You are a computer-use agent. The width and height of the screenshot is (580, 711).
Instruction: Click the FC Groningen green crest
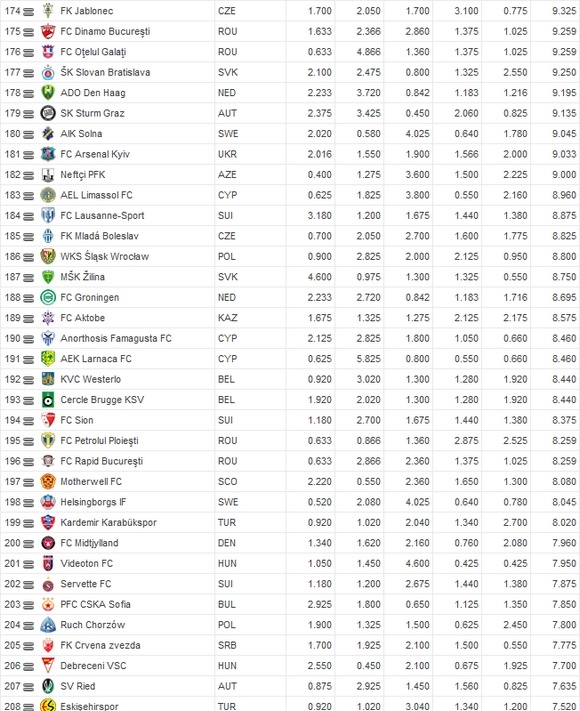pyautogui.click(x=48, y=297)
